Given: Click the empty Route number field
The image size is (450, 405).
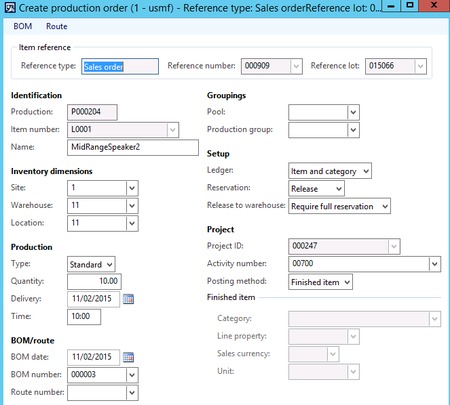Looking at the screenshot, I should (x=97, y=393).
